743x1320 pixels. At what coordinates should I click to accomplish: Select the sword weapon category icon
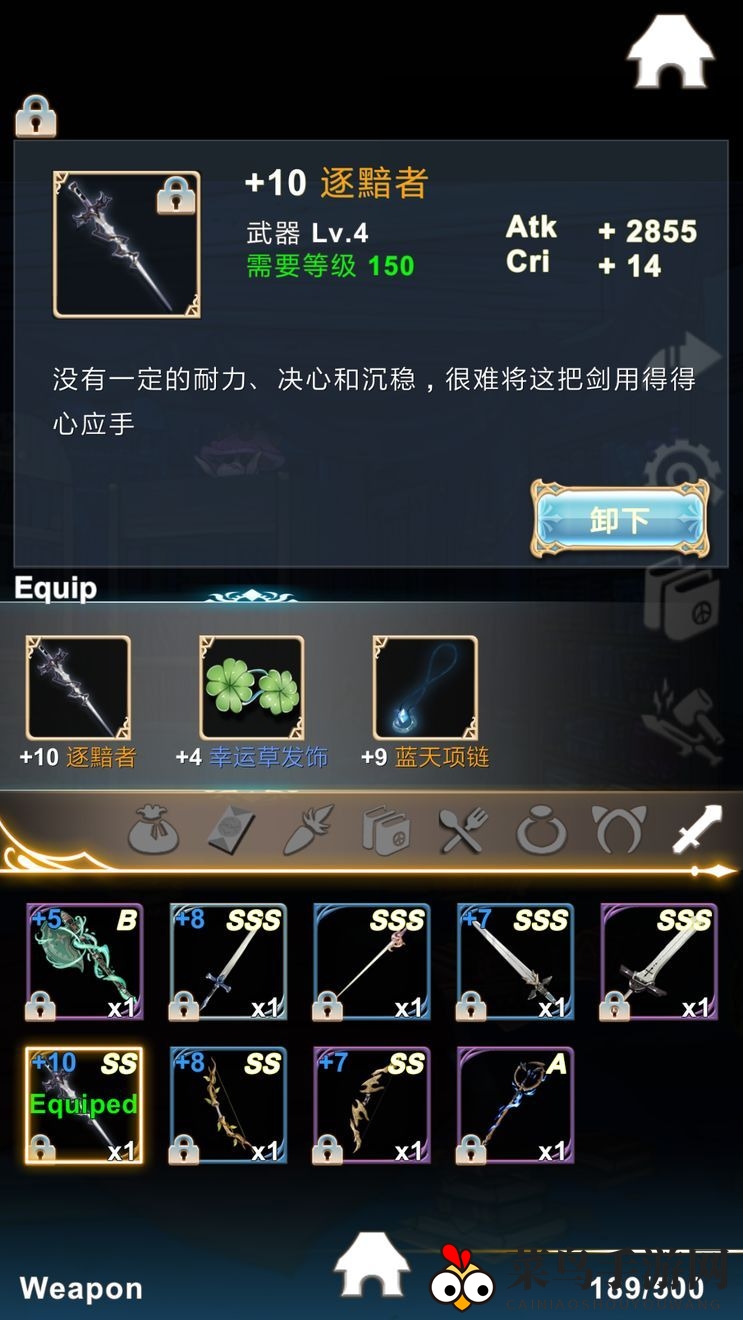point(697,829)
